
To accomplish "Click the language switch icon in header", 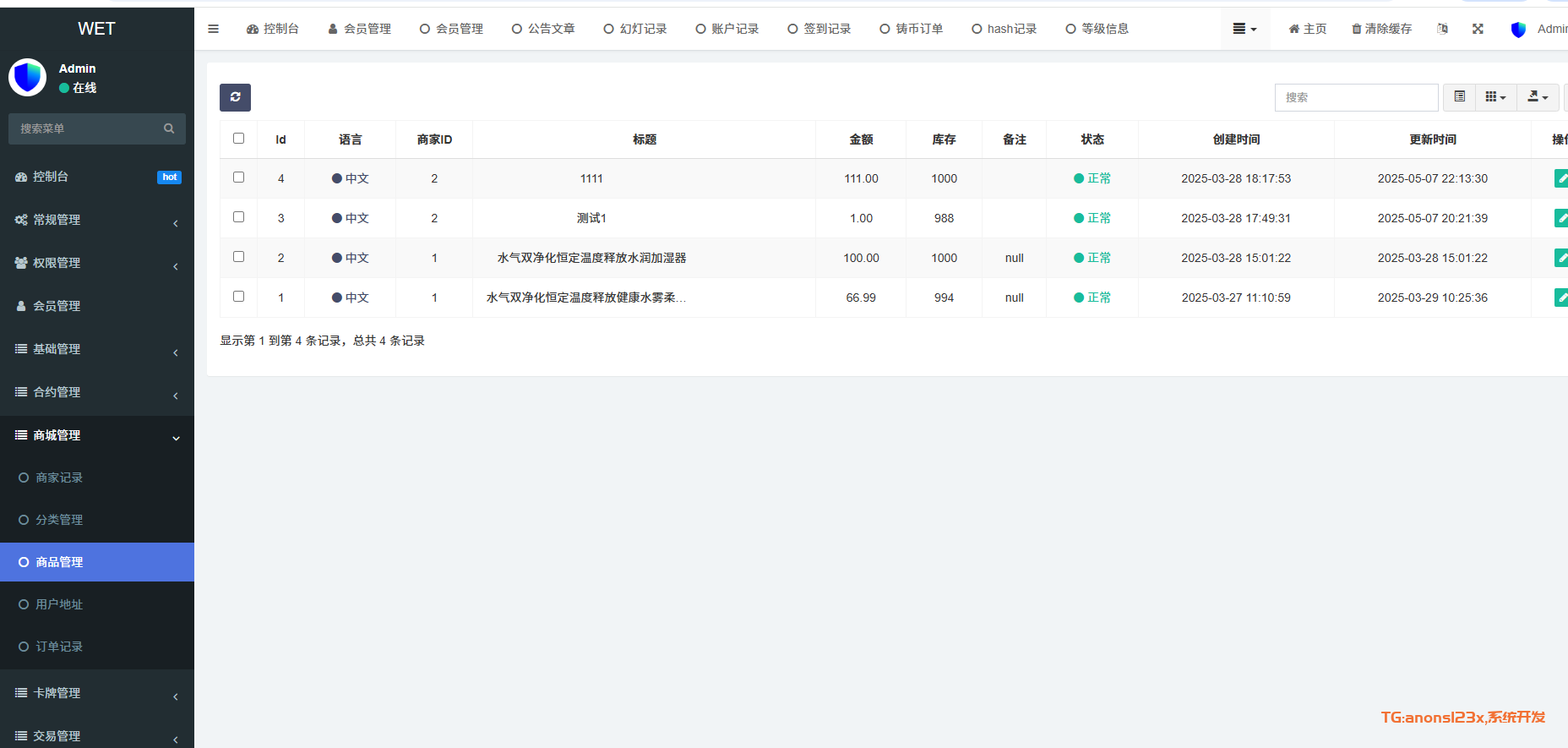I will pos(1442,29).
